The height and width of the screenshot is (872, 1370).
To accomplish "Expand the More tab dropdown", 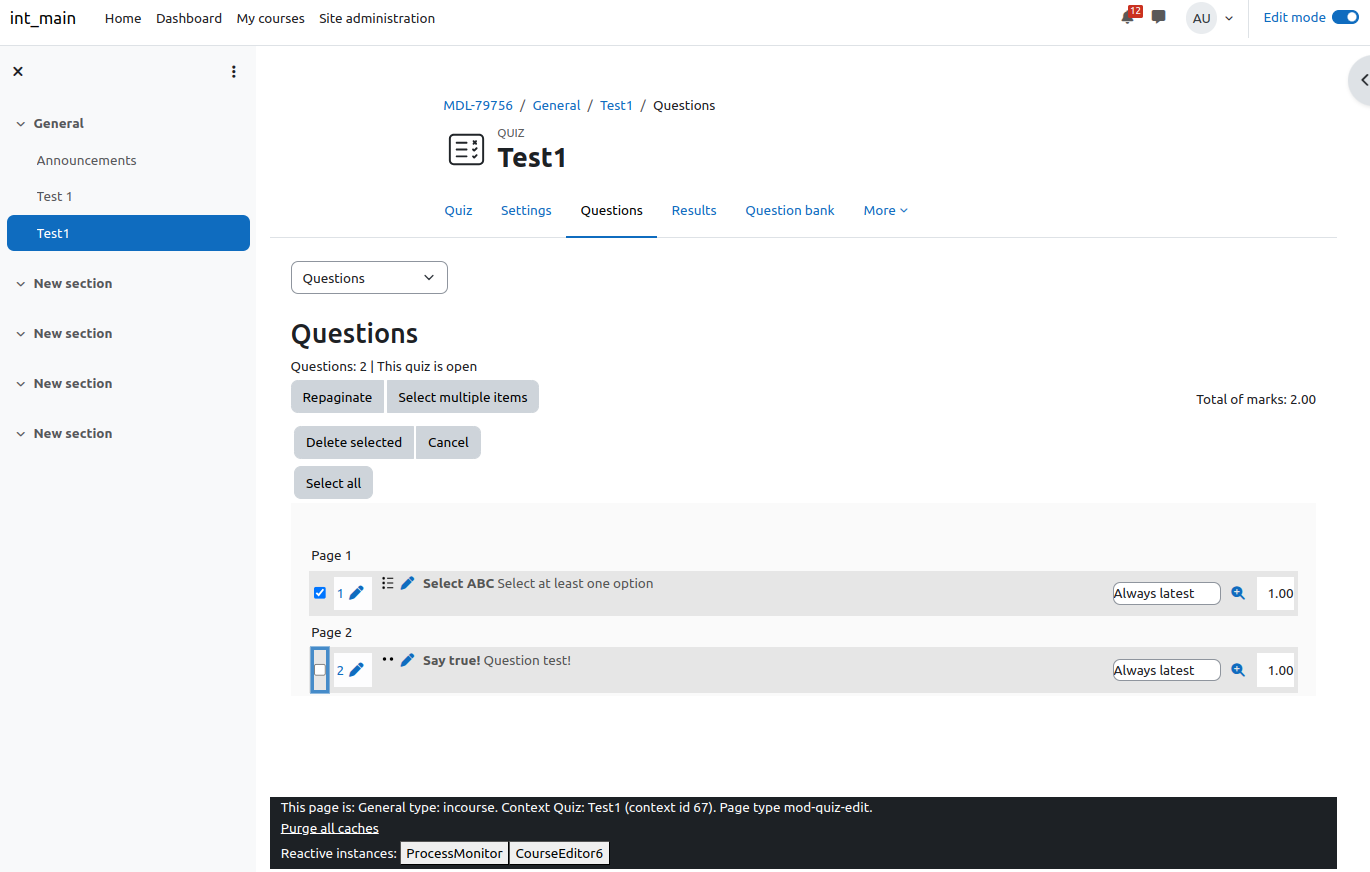I will click(886, 210).
